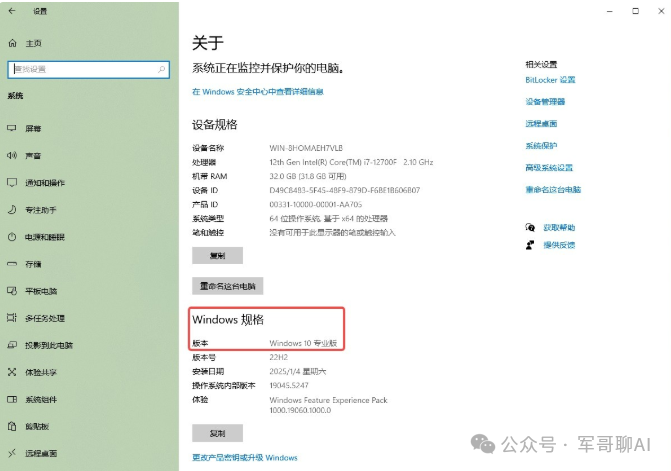This screenshot has height=471, width=671.
Task: Click 复制 button under Windows 规格
Action: point(217,433)
